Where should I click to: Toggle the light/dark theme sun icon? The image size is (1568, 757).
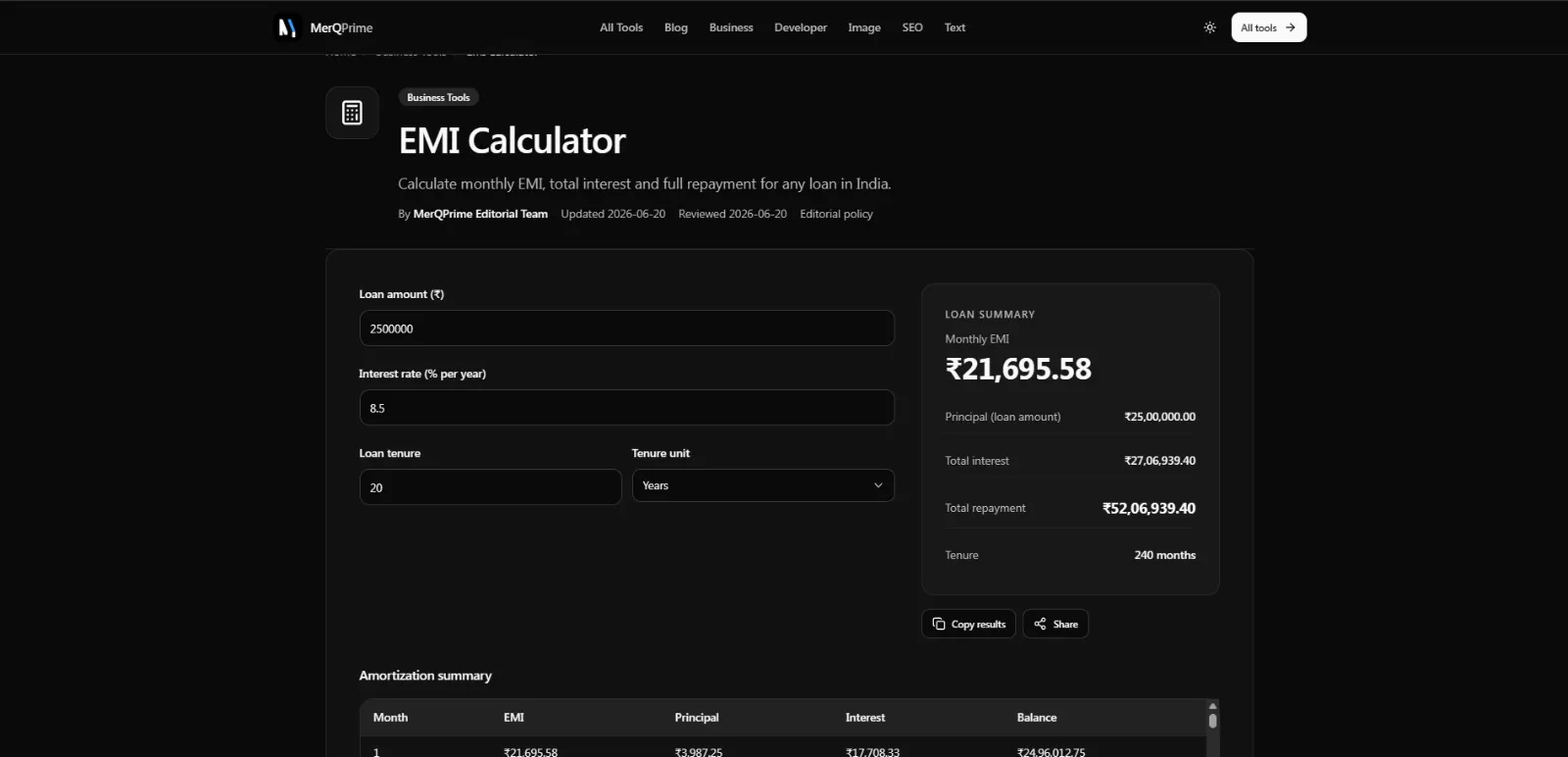tap(1209, 27)
